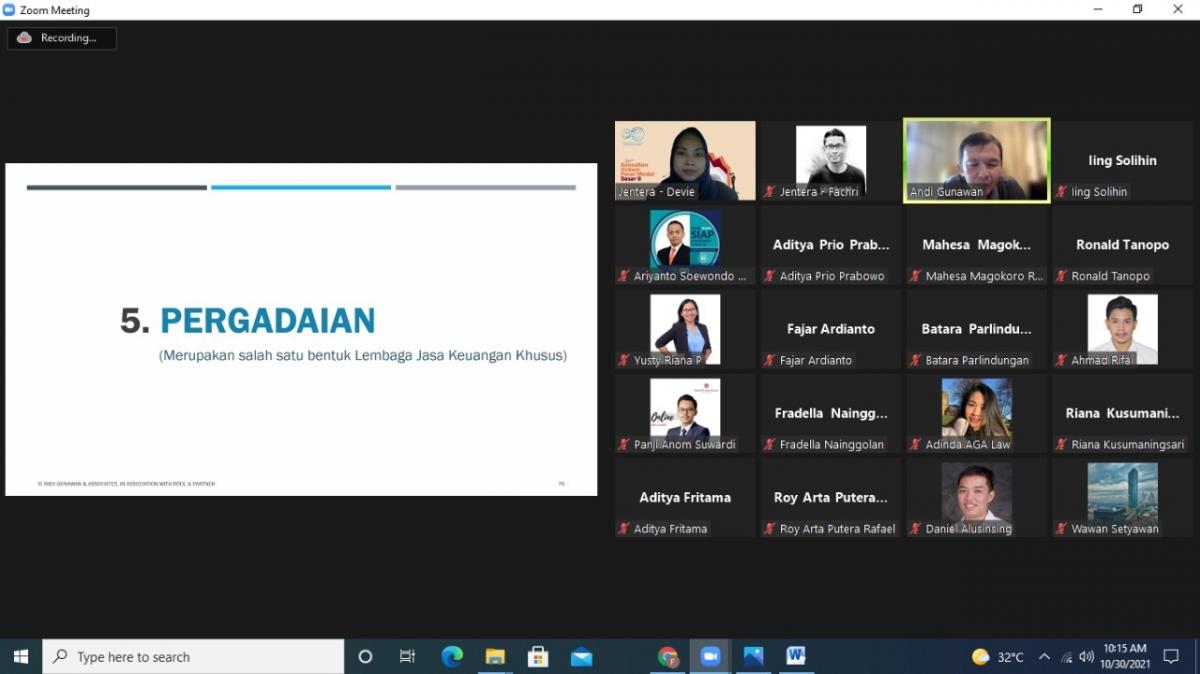Click the shared PERGADAIAN slide

click(301, 329)
